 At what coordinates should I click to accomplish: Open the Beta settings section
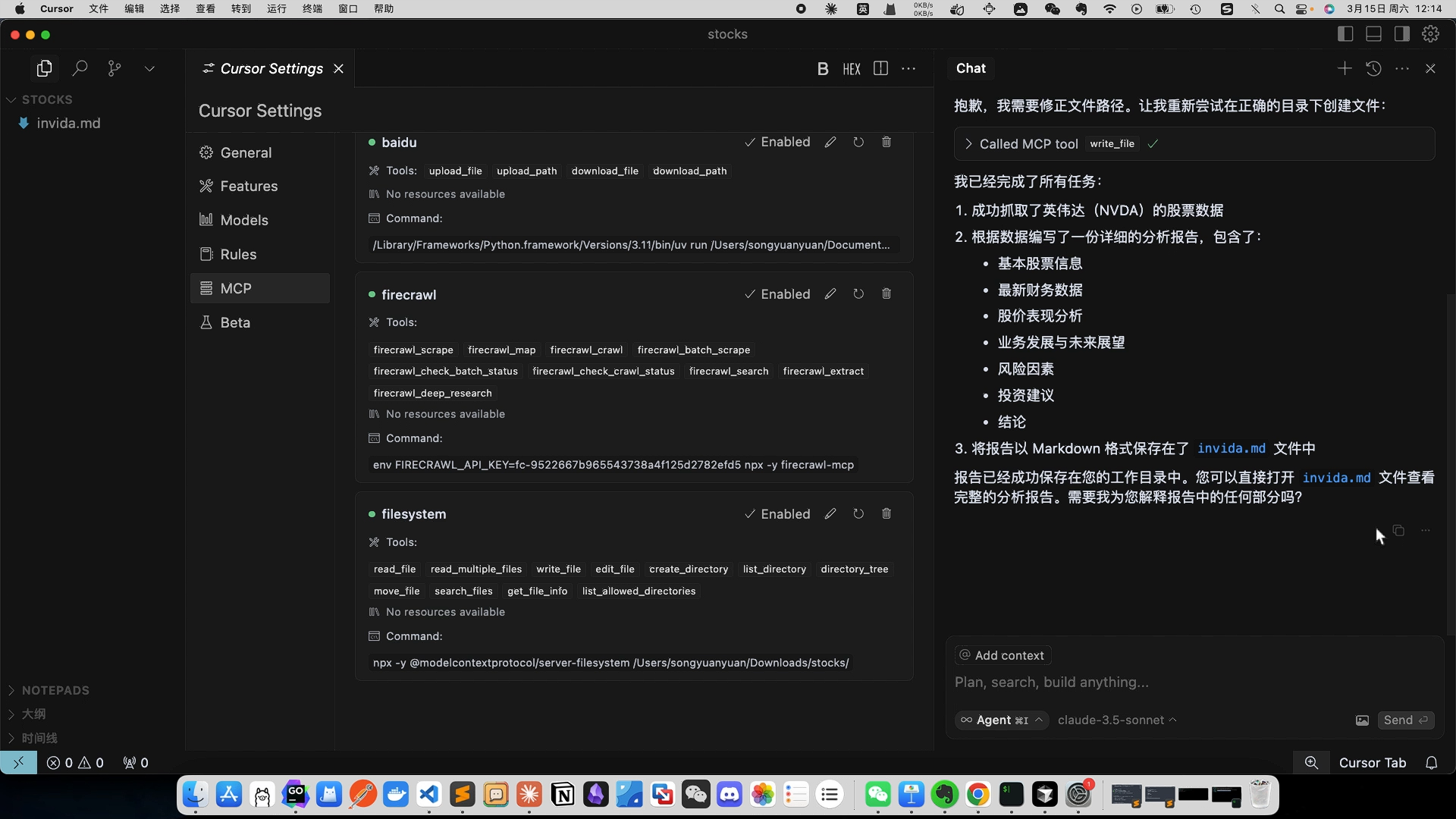260,322
